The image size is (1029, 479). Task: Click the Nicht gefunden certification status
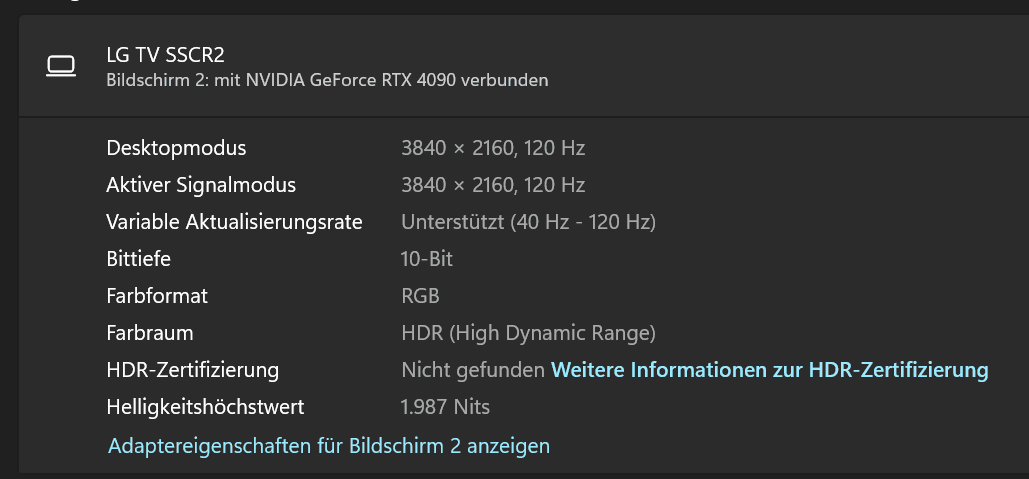pos(473,370)
